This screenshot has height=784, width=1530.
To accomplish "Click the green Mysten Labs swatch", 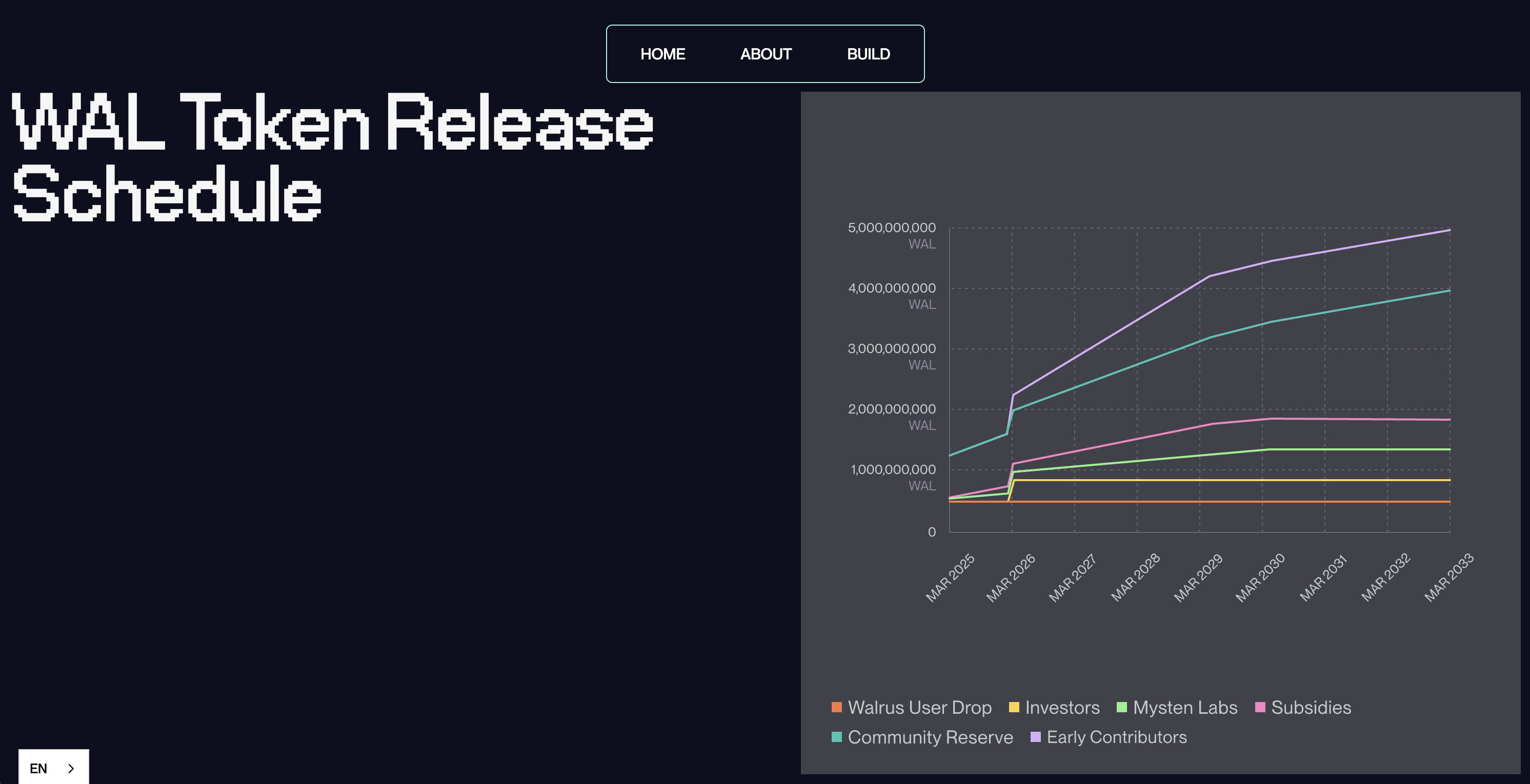I will (1121, 707).
